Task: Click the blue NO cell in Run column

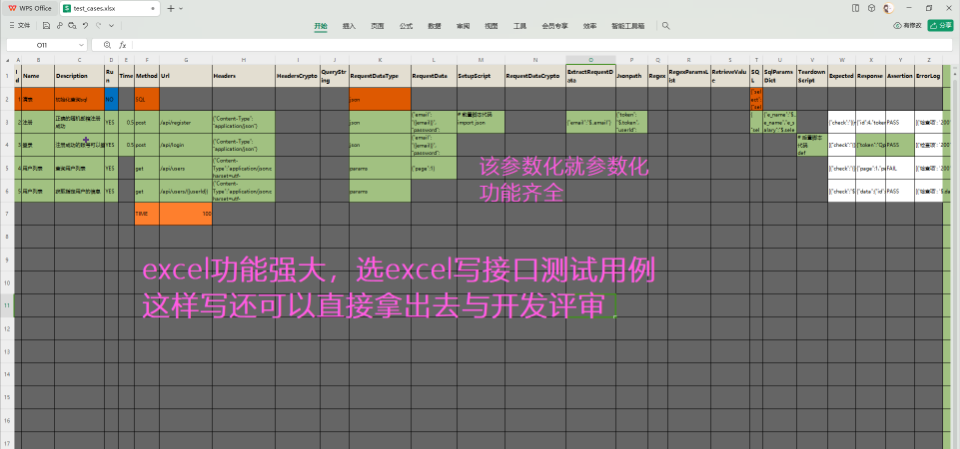Action: click(x=111, y=99)
